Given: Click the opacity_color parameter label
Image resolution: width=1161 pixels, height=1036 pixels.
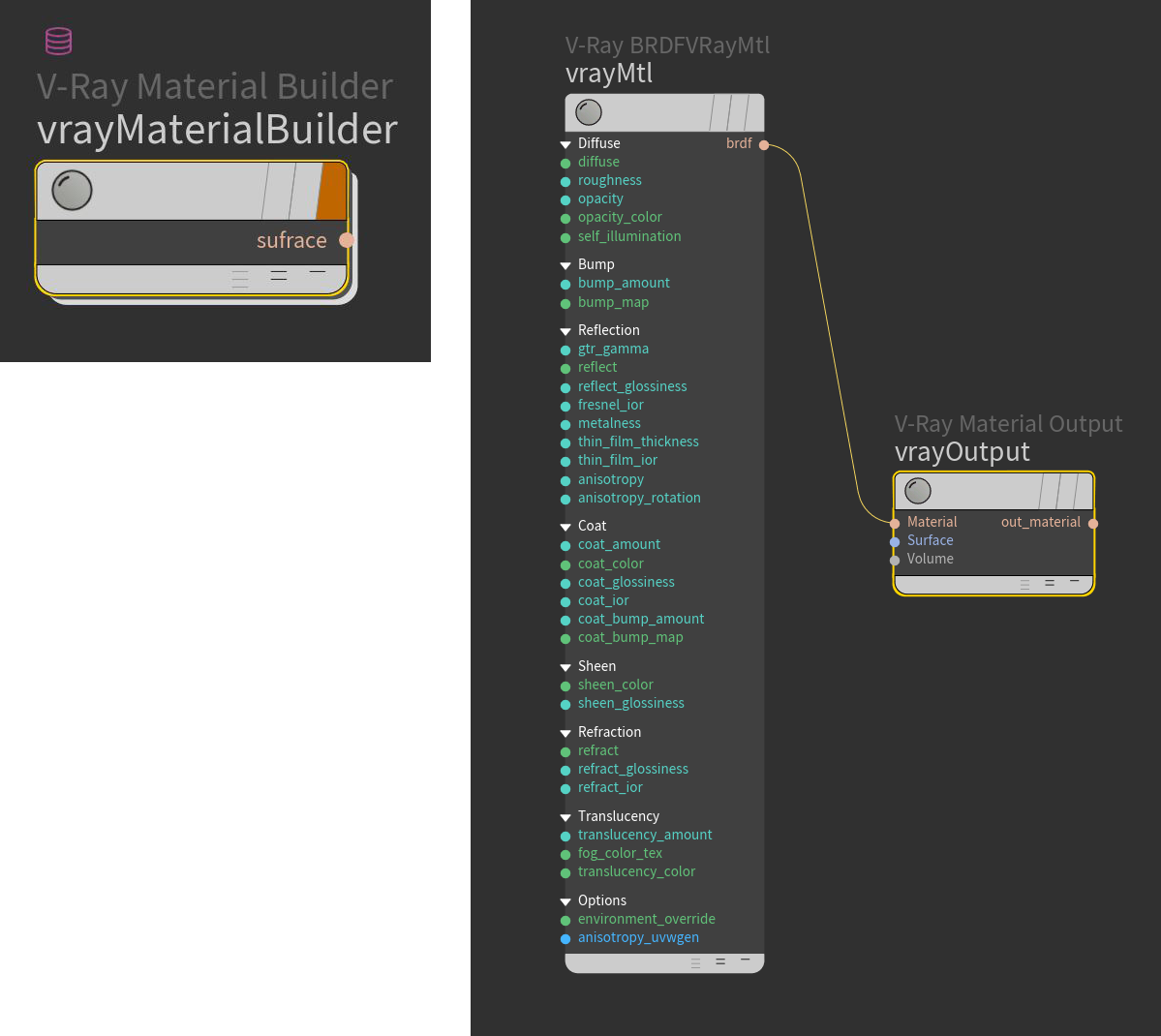Looking at the screenshot, I should [620, 217].
